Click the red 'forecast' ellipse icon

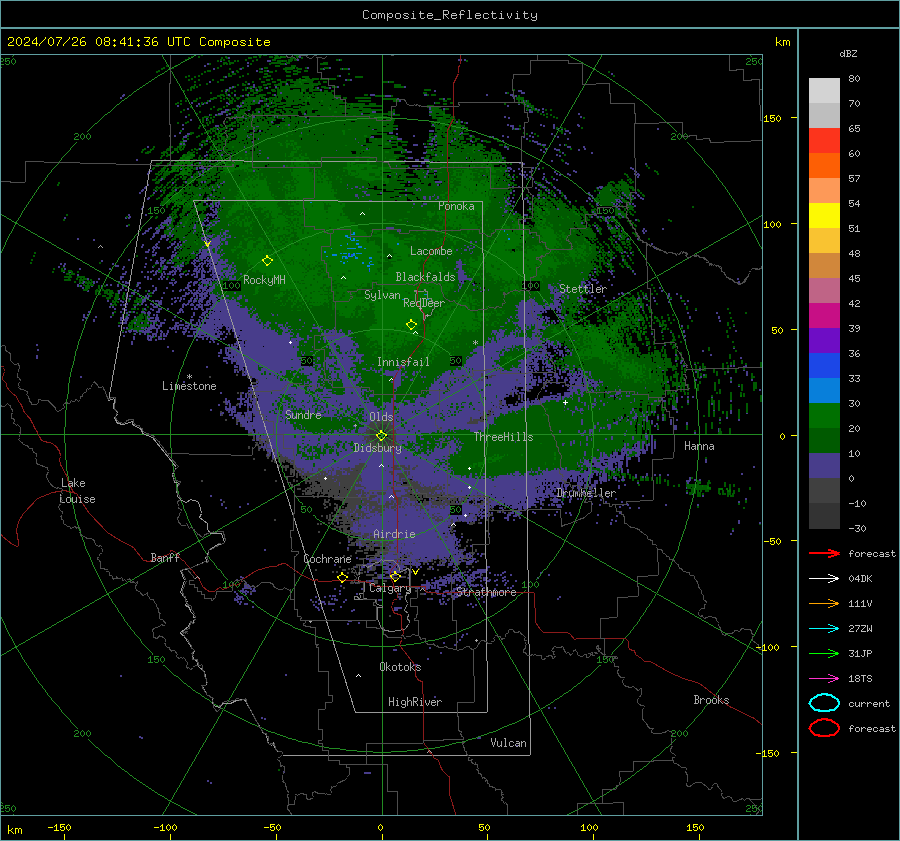coord(824,728)
